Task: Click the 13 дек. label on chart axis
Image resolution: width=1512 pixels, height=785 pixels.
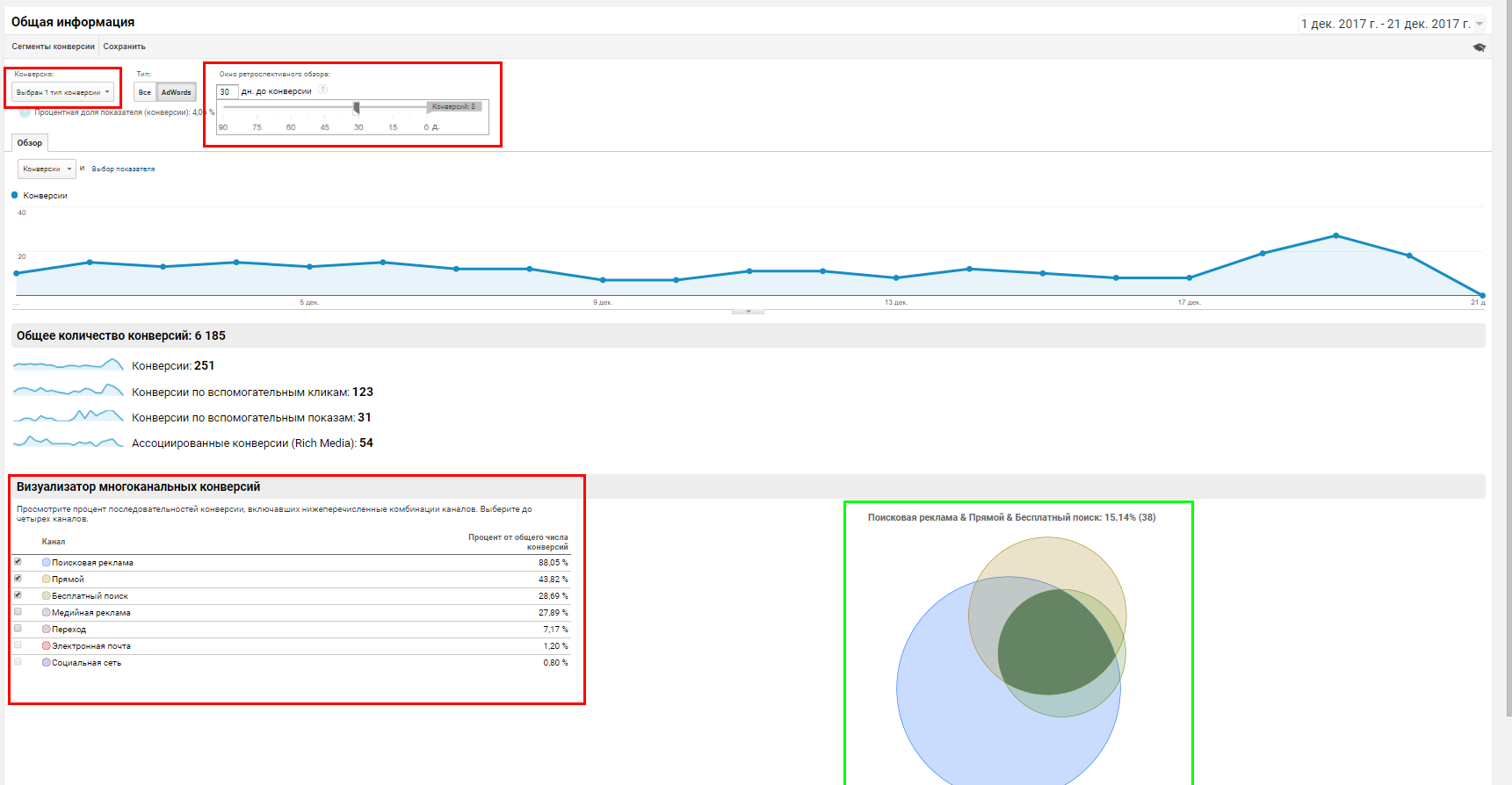Action: [x=896, y=302]
